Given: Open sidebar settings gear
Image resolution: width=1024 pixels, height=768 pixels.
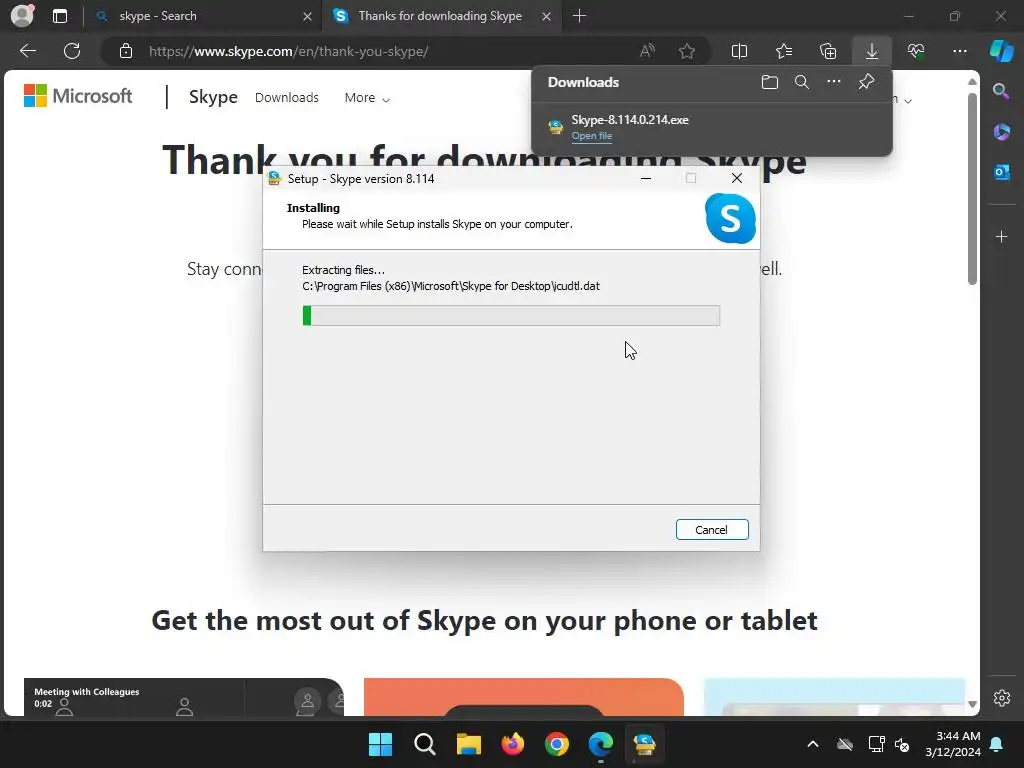Looking at the screenshot, I should (1002, 697).
